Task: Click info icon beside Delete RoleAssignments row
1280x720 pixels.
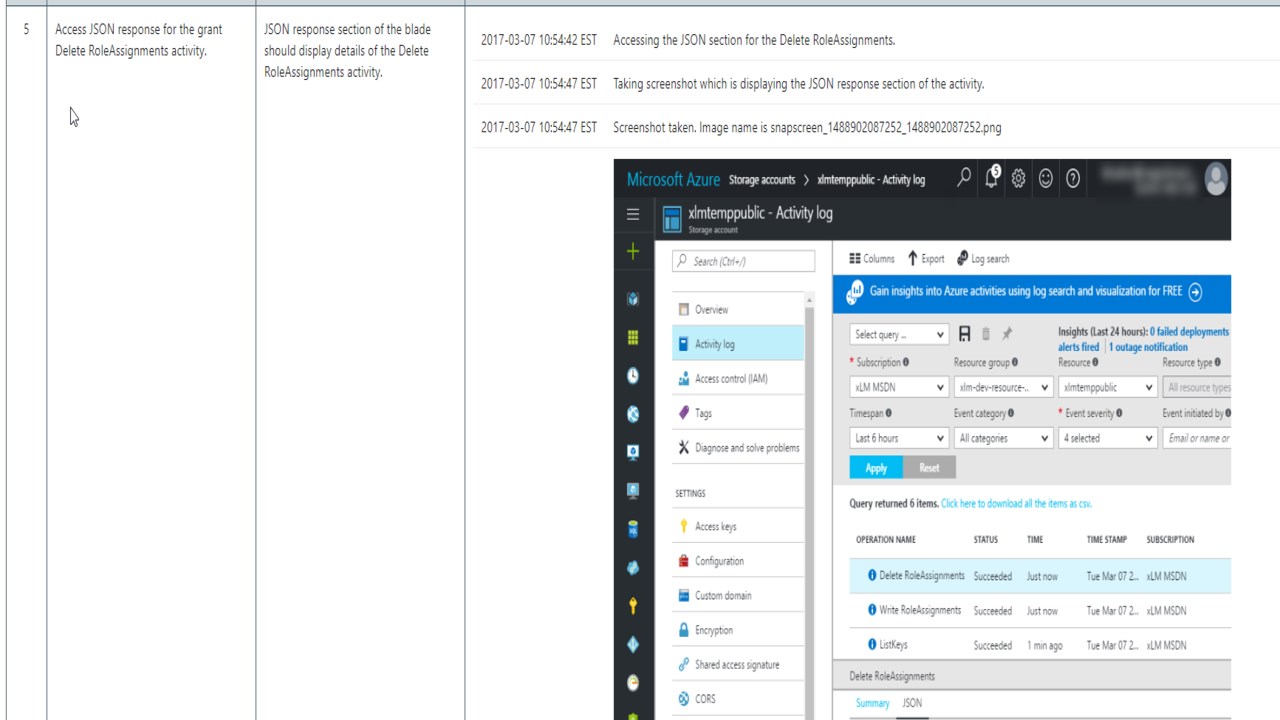Action: 872,576
